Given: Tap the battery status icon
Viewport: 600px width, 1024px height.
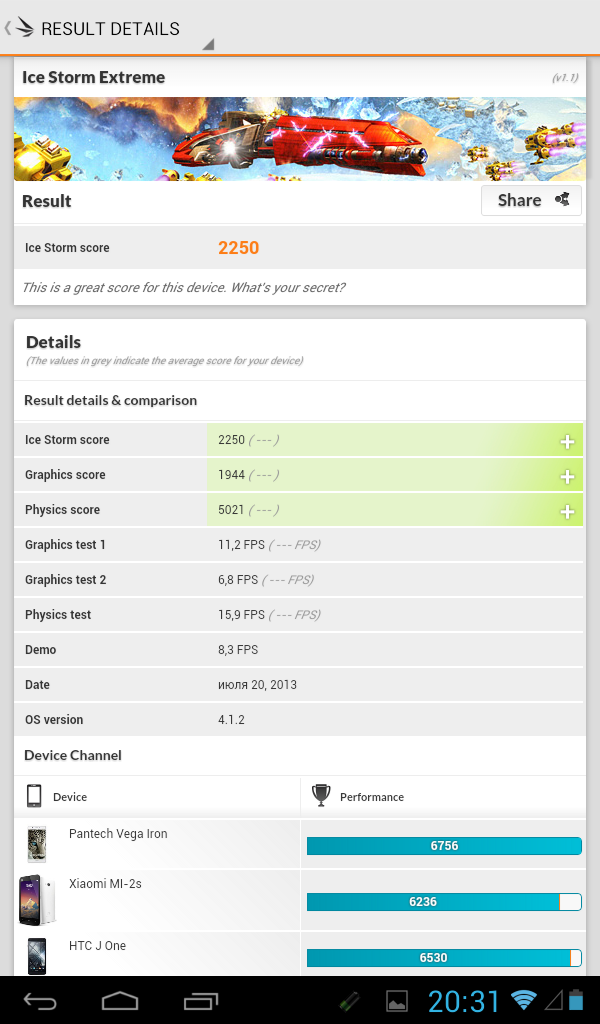Looking at the screenshot, I should pyautogui.click(x=576, y=1000).
